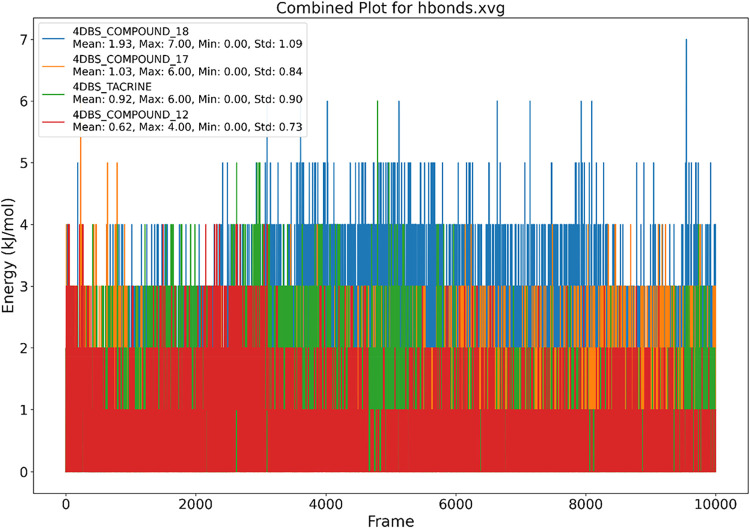This screenshot has width=750, height=528.
Task: Click the green legend line for TACRINE
Action: click(53, 93)
